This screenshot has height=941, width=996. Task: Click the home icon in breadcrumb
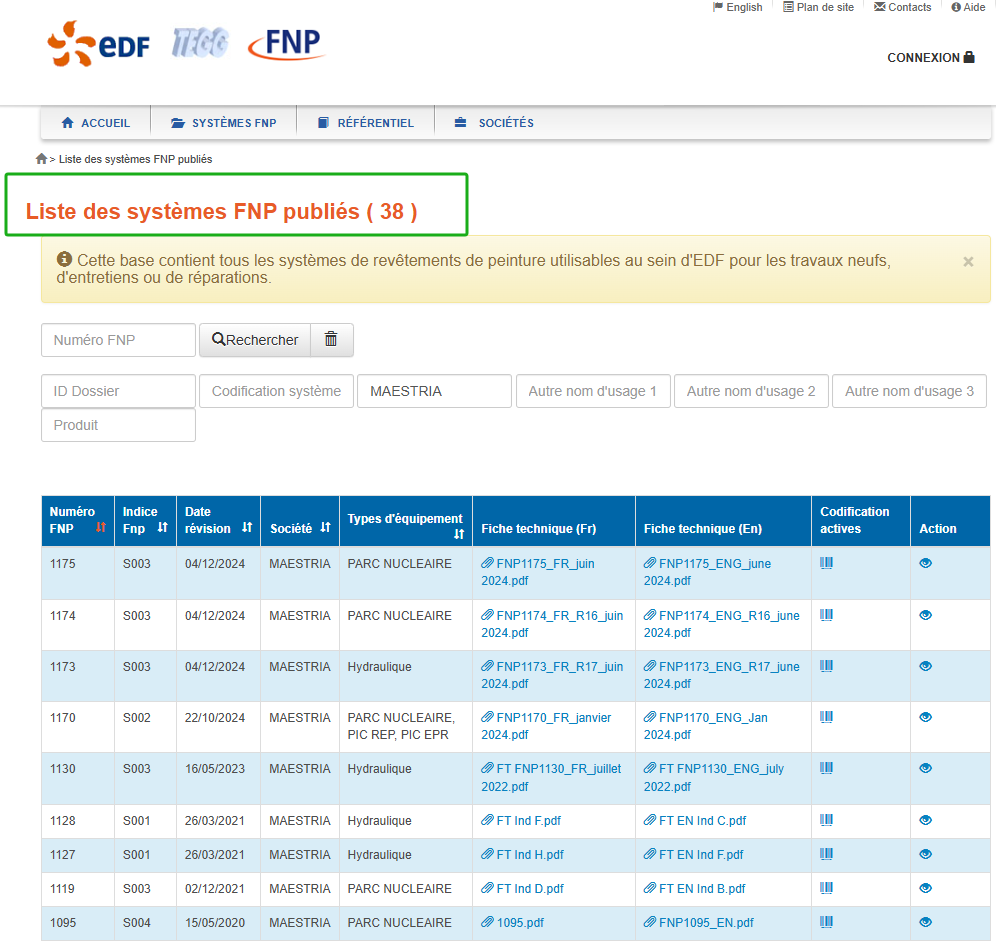41,159
